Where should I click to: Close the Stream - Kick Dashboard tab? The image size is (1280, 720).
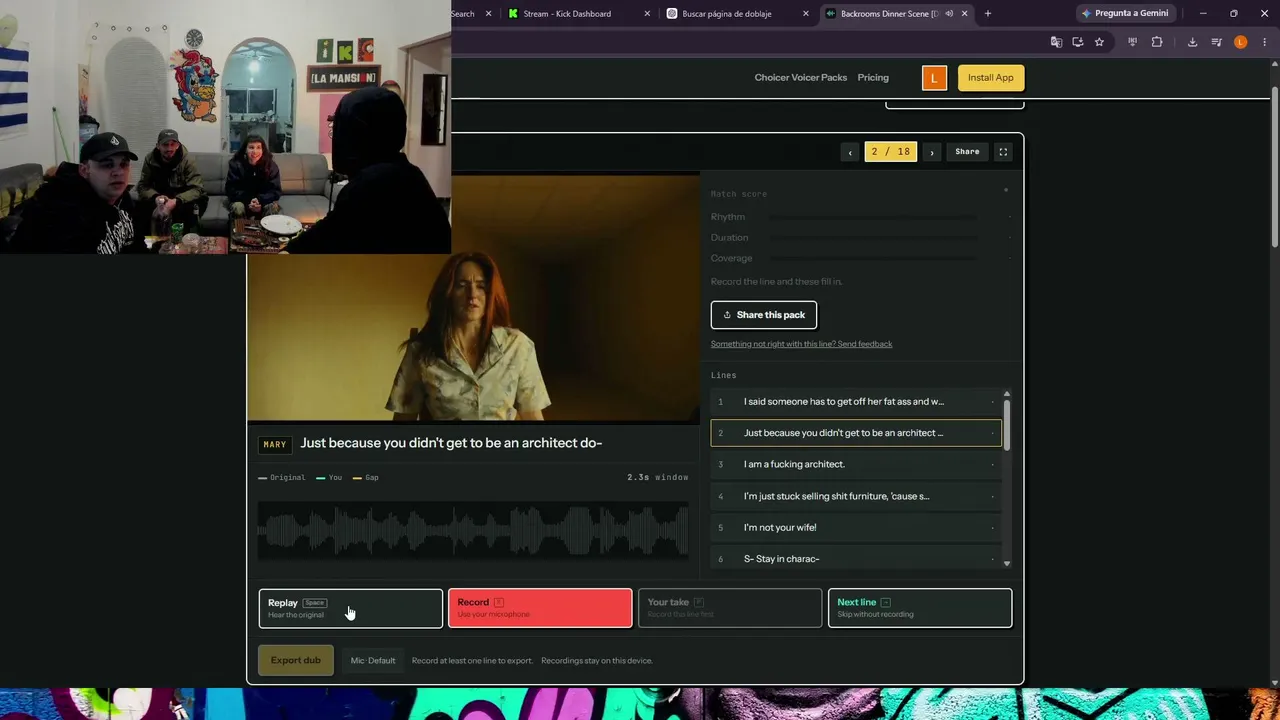point(647,14)
